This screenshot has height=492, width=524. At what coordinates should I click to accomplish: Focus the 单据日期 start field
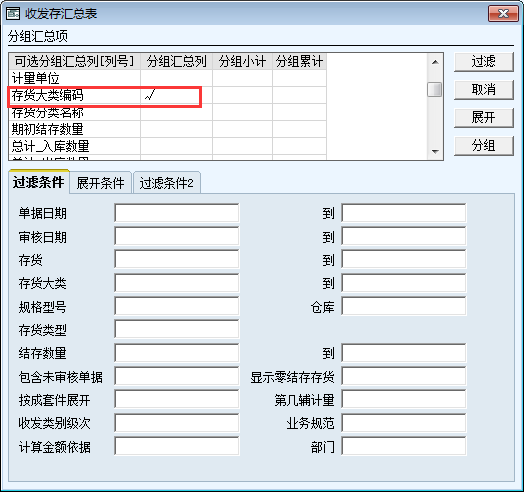pos(177,213)
